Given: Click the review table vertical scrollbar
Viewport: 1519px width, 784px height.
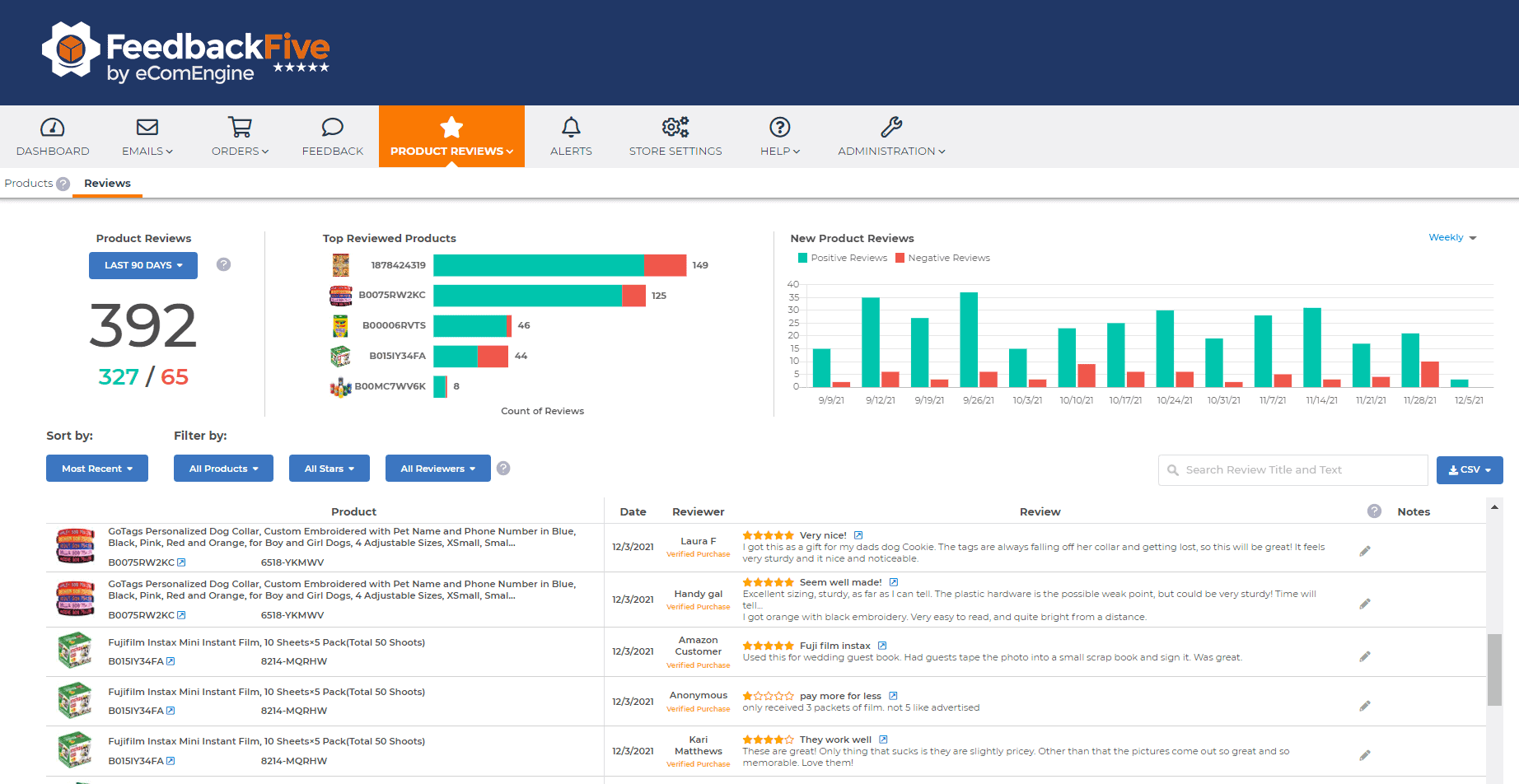Looking at the screenshot, I should 1494,670.
